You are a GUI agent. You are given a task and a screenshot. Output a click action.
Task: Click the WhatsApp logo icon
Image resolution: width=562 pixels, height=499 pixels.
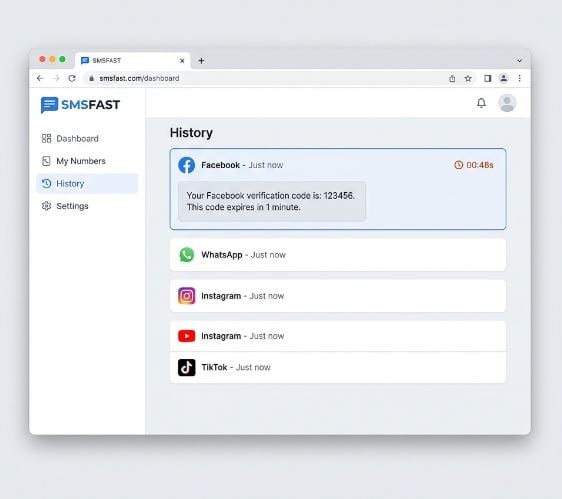(186, 255)
